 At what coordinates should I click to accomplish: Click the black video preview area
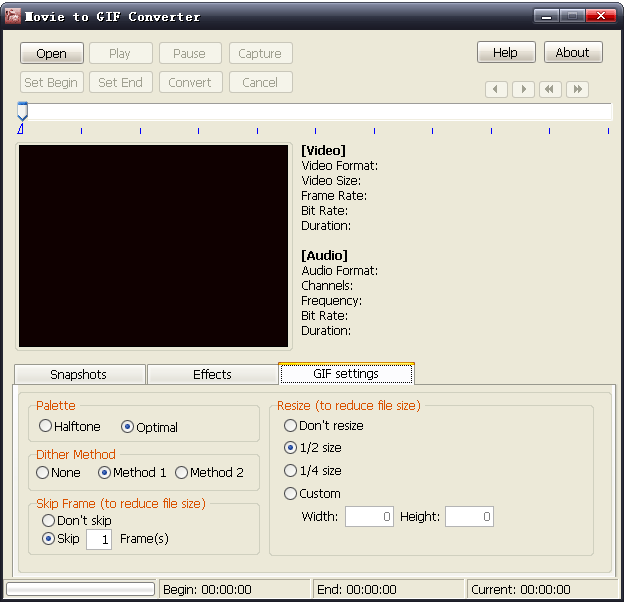(154, 246)
